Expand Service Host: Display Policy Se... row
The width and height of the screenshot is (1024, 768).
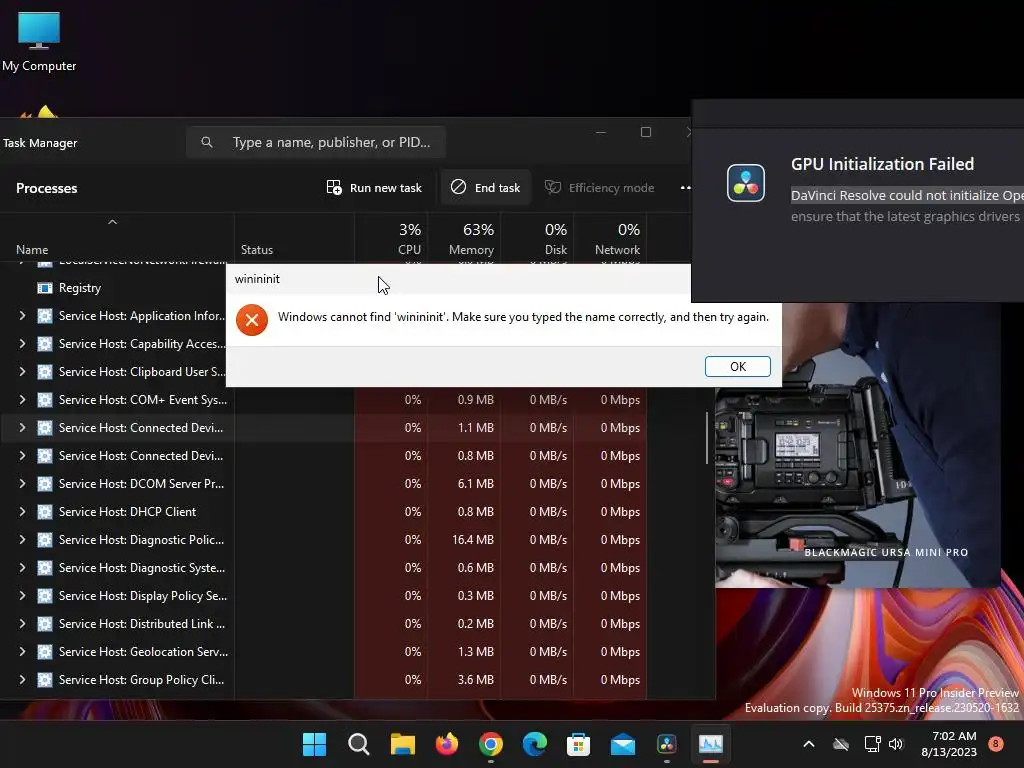click(22, 596)
